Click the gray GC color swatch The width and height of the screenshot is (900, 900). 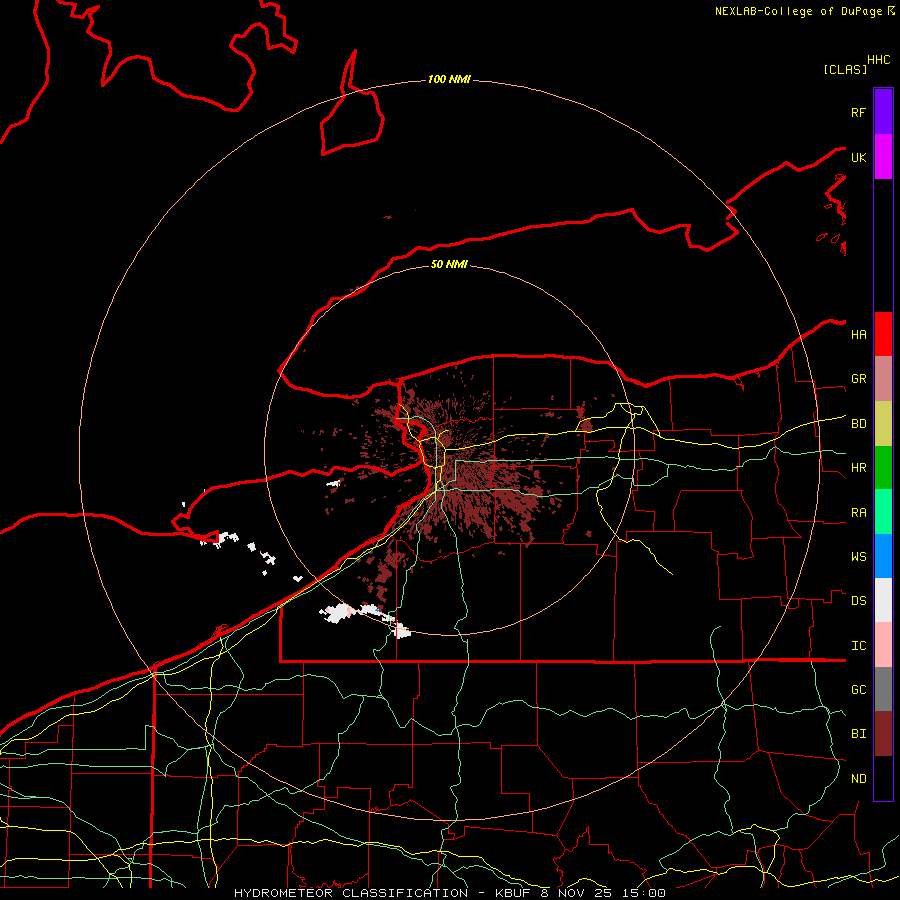(883, 689)
